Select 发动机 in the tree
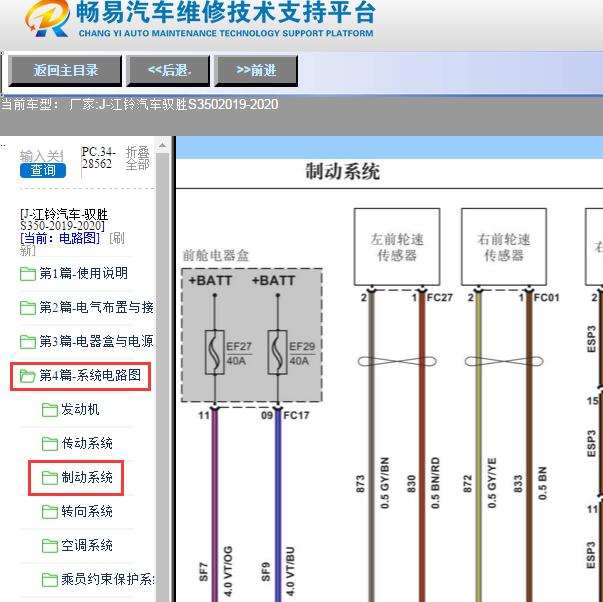Screen dimensions: 603x602 [x=80, y=409]
